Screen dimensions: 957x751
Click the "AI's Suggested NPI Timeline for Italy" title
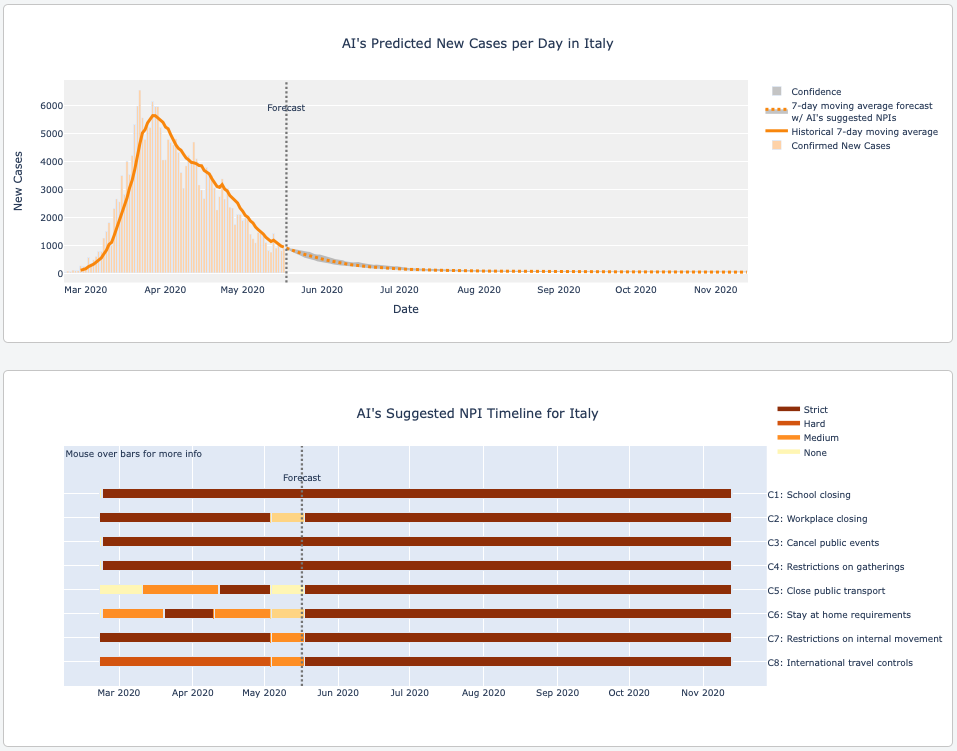(477, 414)
